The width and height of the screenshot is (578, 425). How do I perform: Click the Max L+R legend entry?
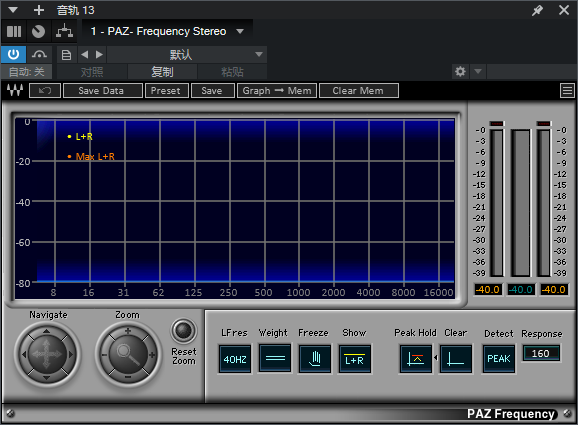(91, 157)
